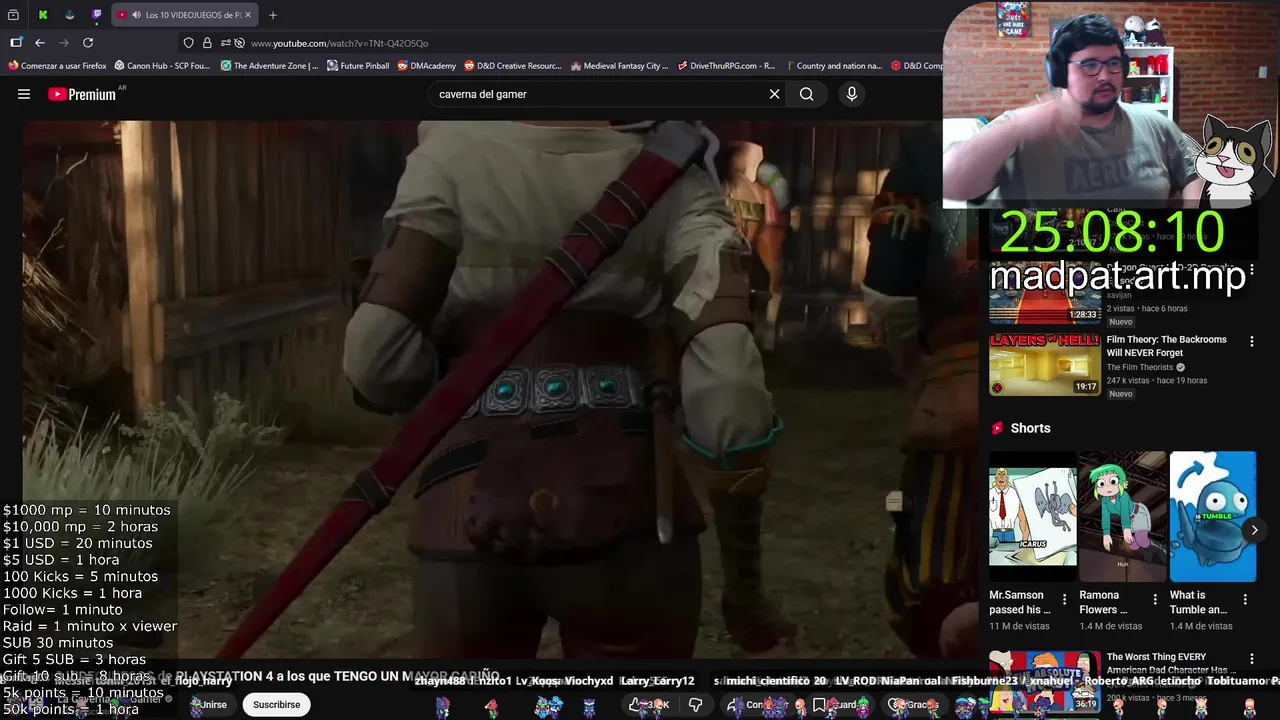Mute the YouTube tab via speaker icon
This screenshot has height=720, width=1280.
(x=136, y=15)
